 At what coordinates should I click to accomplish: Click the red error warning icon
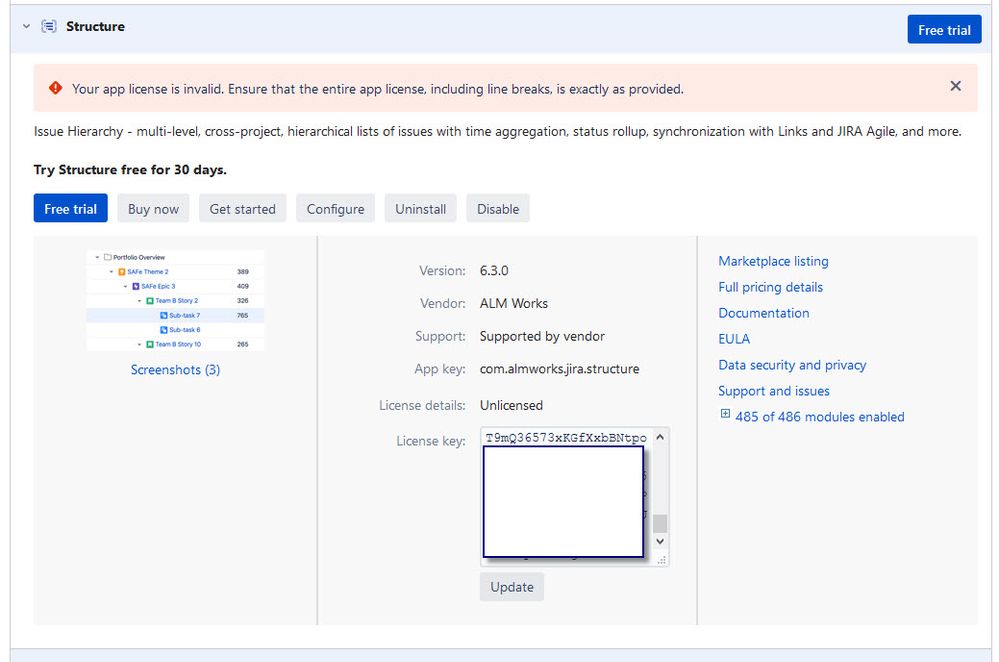click(x=55, y=88)
